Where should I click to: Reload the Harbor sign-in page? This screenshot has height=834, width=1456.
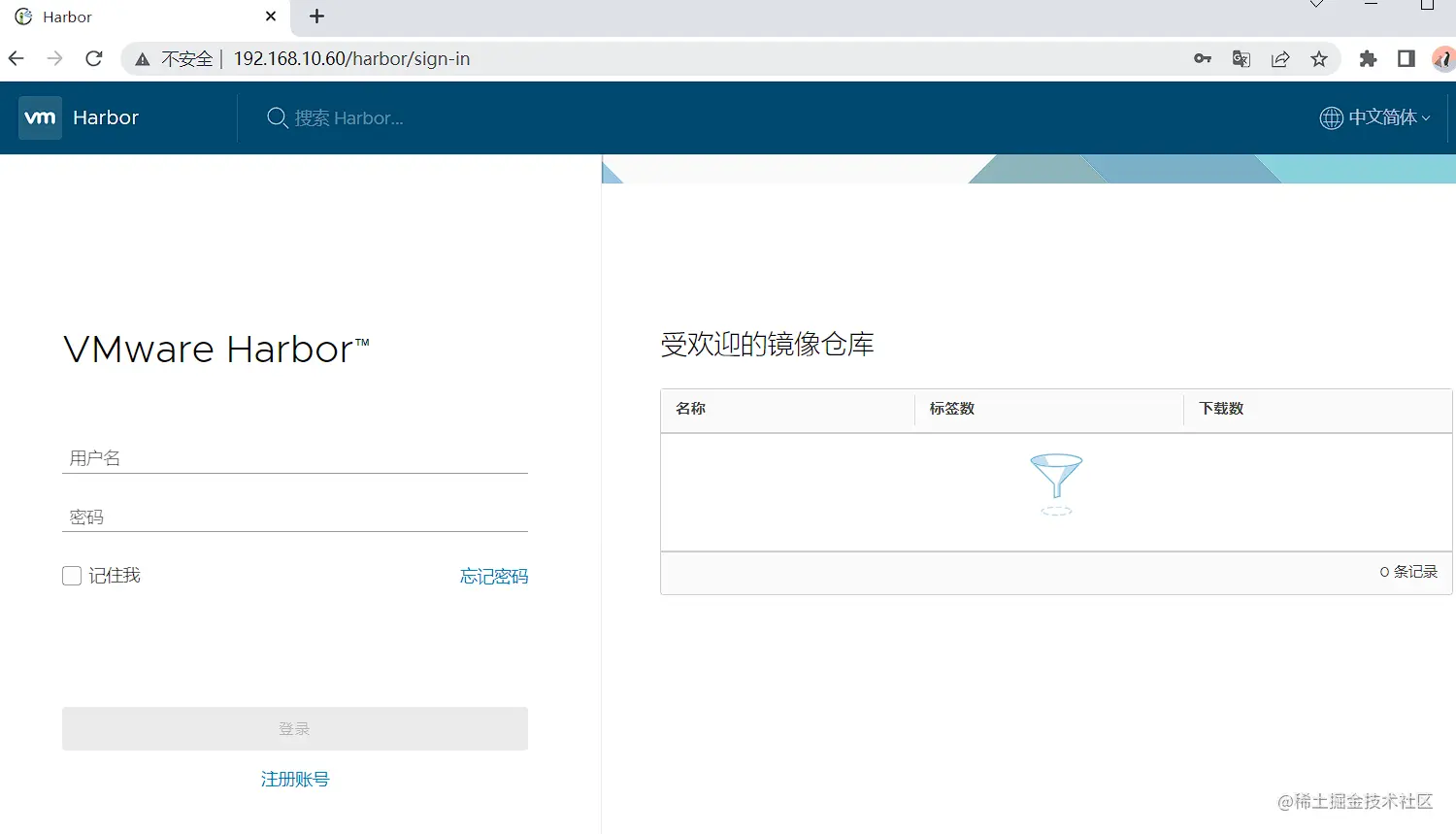(94, 58)
